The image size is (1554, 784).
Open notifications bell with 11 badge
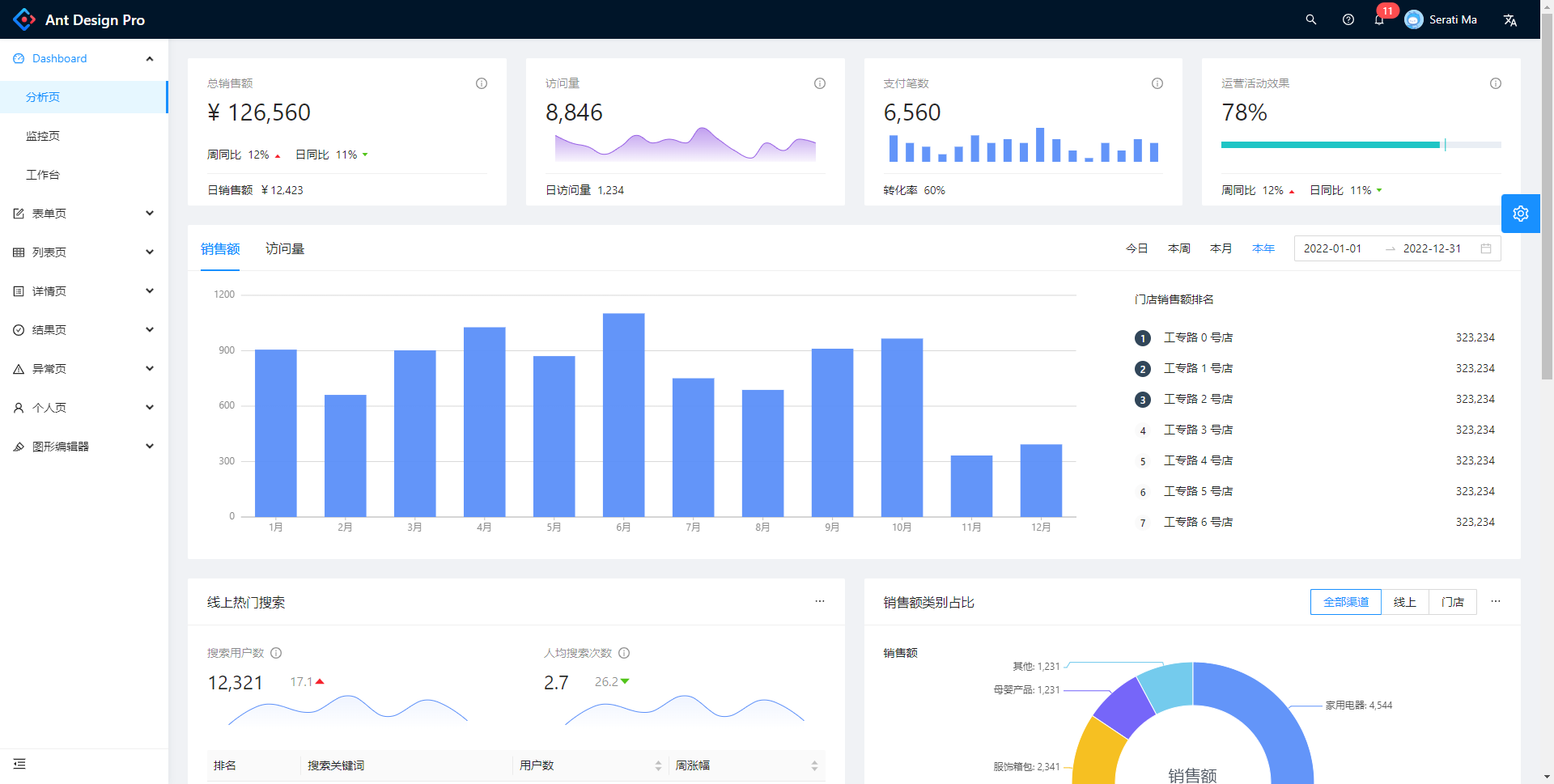(1379, 19)
